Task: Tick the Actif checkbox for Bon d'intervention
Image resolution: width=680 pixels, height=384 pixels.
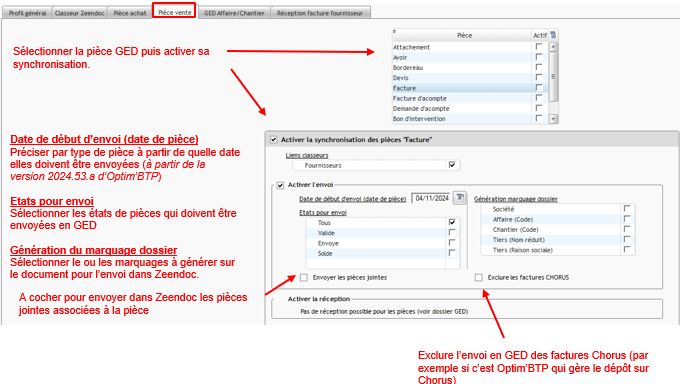Action: 539,118
